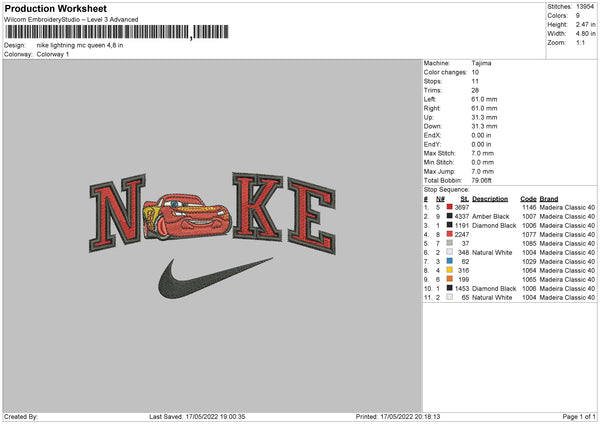Click the "EndY:" label
Image resolution: width=600 pixels, height=424 pixels.
click(432, 144)
